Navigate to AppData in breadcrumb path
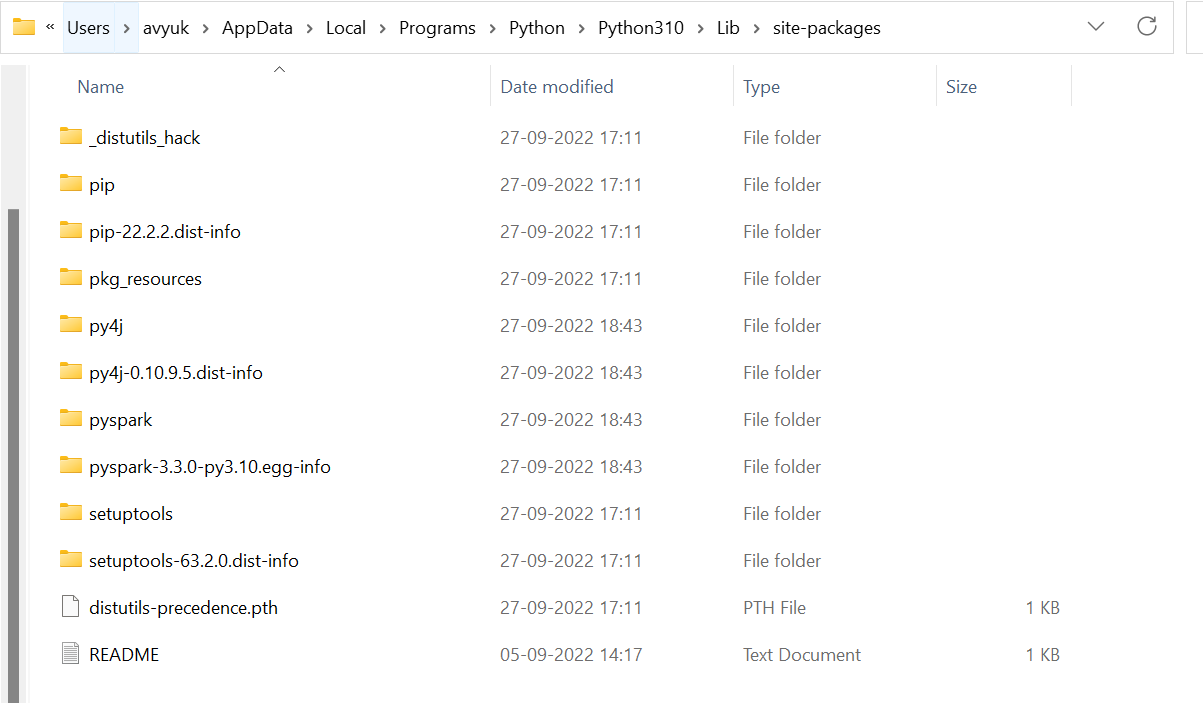This screenshot has width=1203, height=703. coord(258,28)
